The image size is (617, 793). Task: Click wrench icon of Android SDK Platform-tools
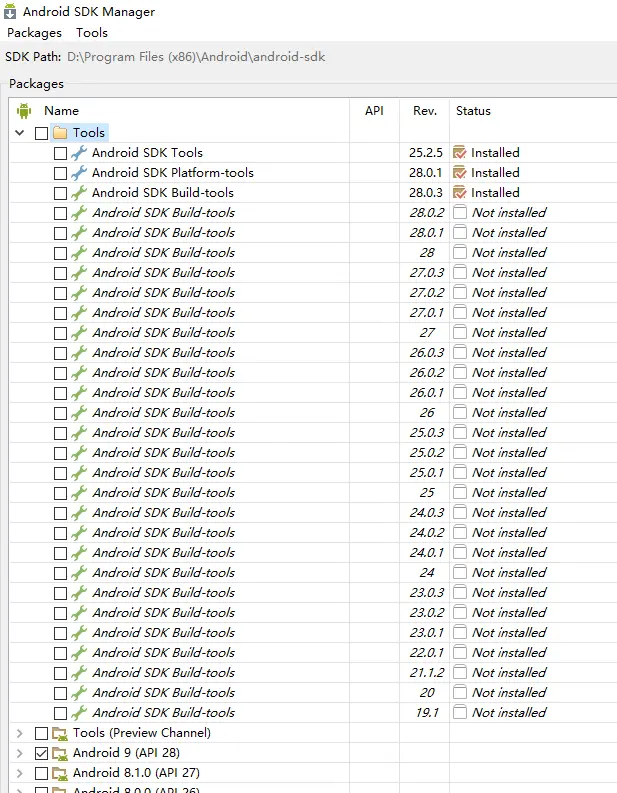coord(79,172)
